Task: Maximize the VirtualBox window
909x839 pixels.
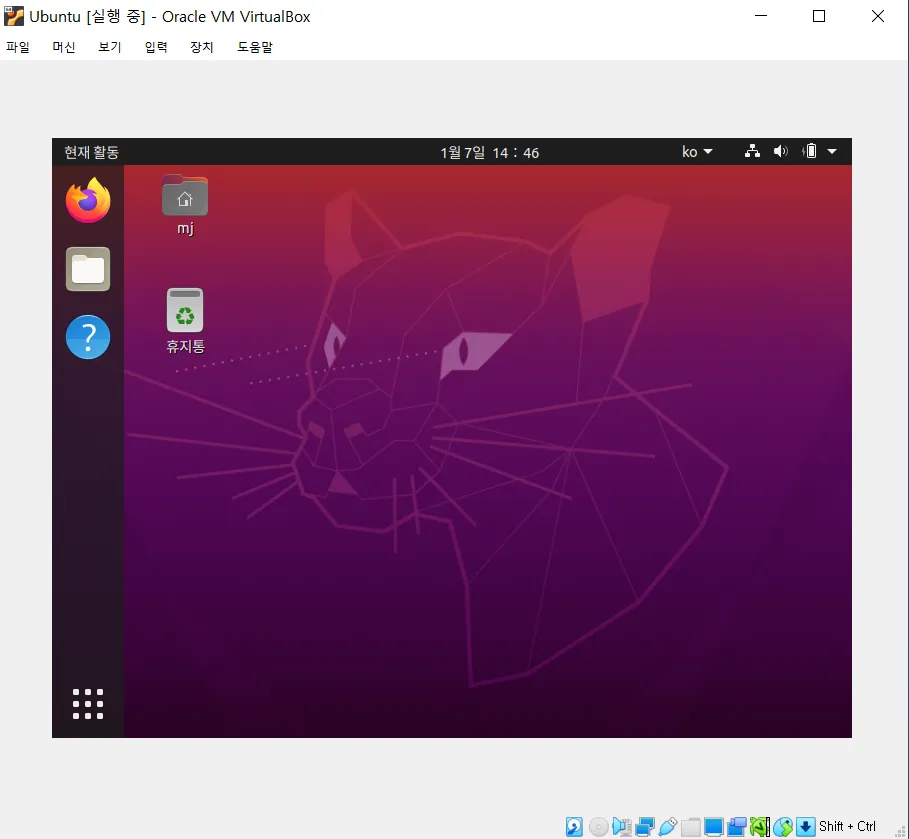Action: pyautogui.click(x=819, y=16)
